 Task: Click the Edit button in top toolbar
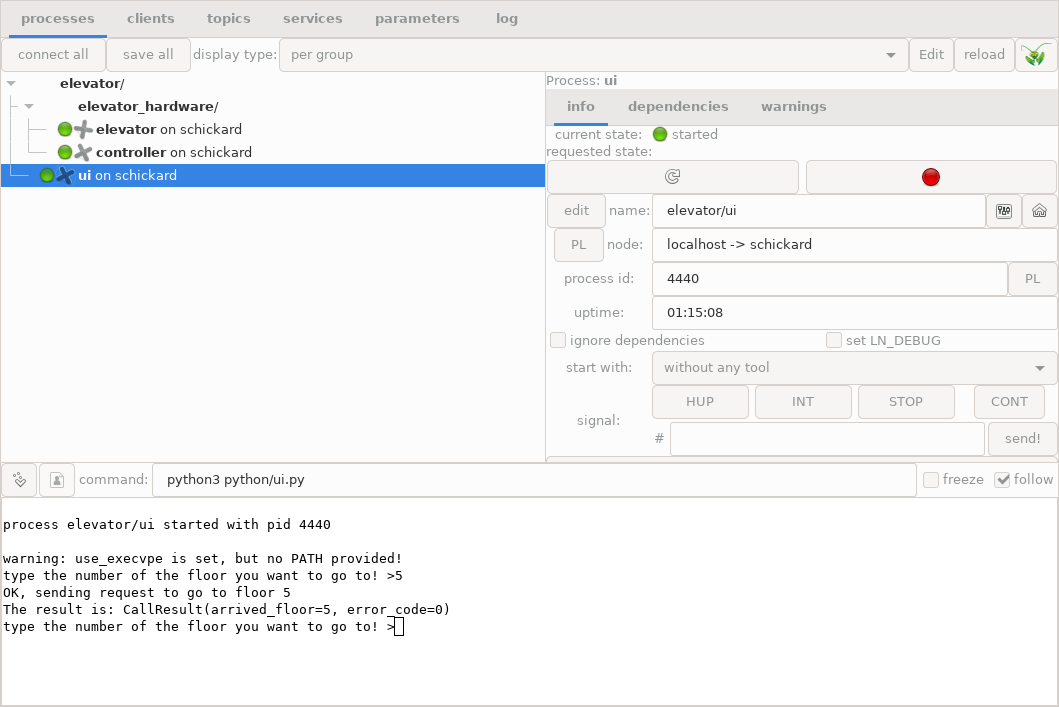[931, 55]
